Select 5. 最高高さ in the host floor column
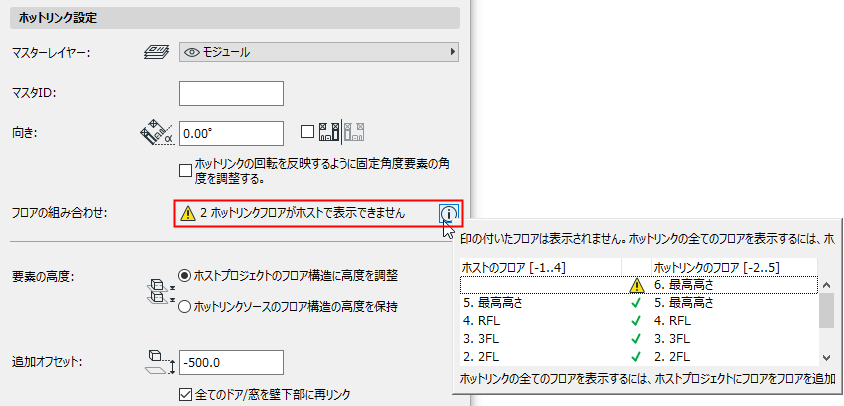The image size is (844, 406). [x=493, y=303]
